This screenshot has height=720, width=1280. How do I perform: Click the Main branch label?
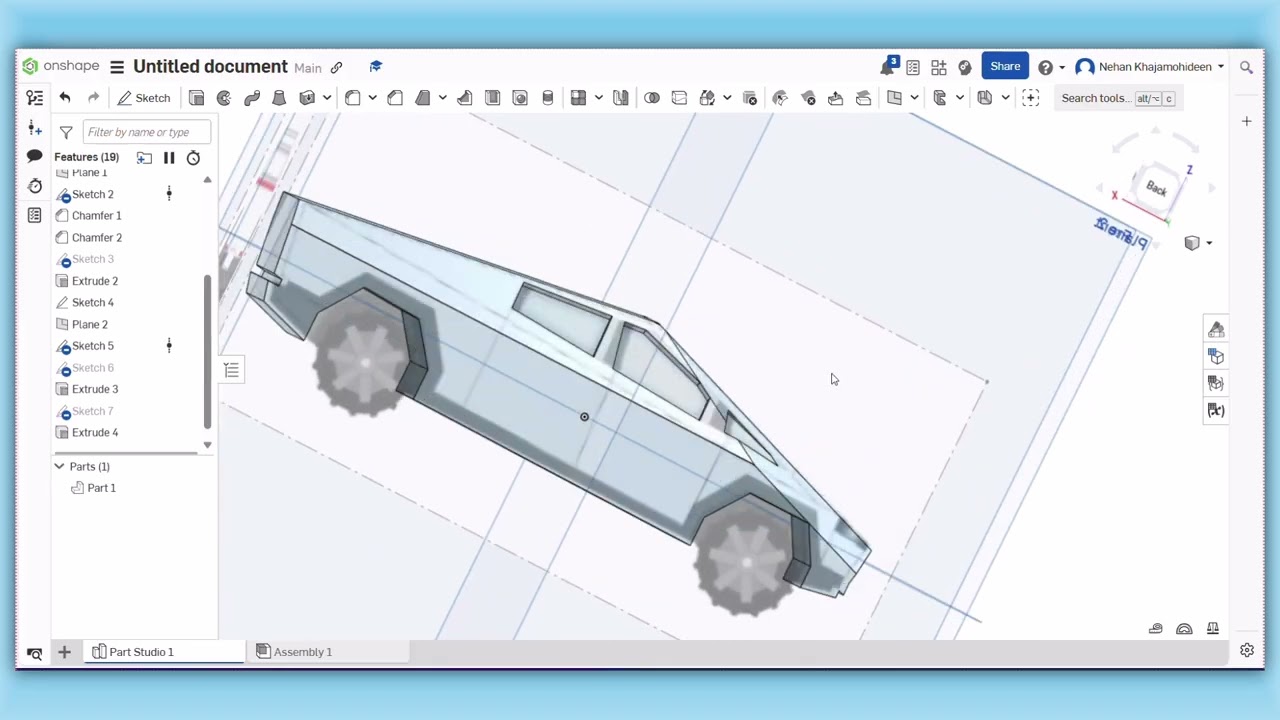tap(308, 68)
